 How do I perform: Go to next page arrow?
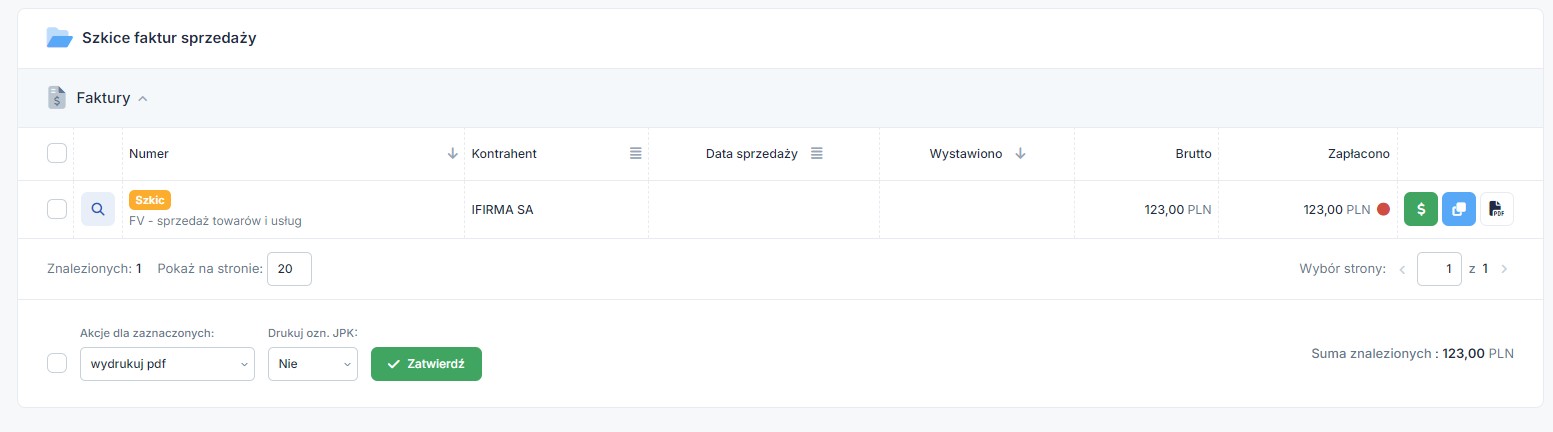(1504, 269)
